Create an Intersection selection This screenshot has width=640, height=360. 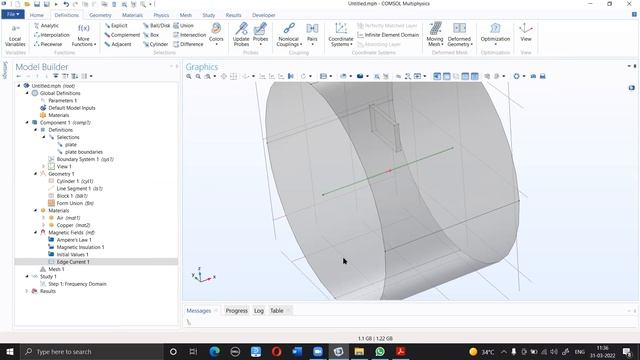[x=189, y=35]
